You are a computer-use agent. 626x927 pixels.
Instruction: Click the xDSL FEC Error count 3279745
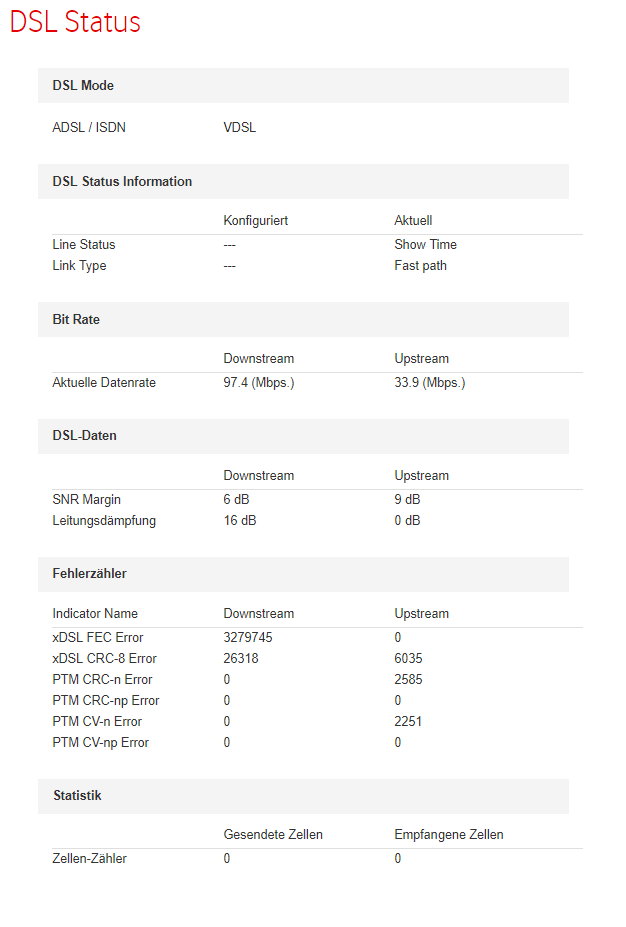coord(248,638)
